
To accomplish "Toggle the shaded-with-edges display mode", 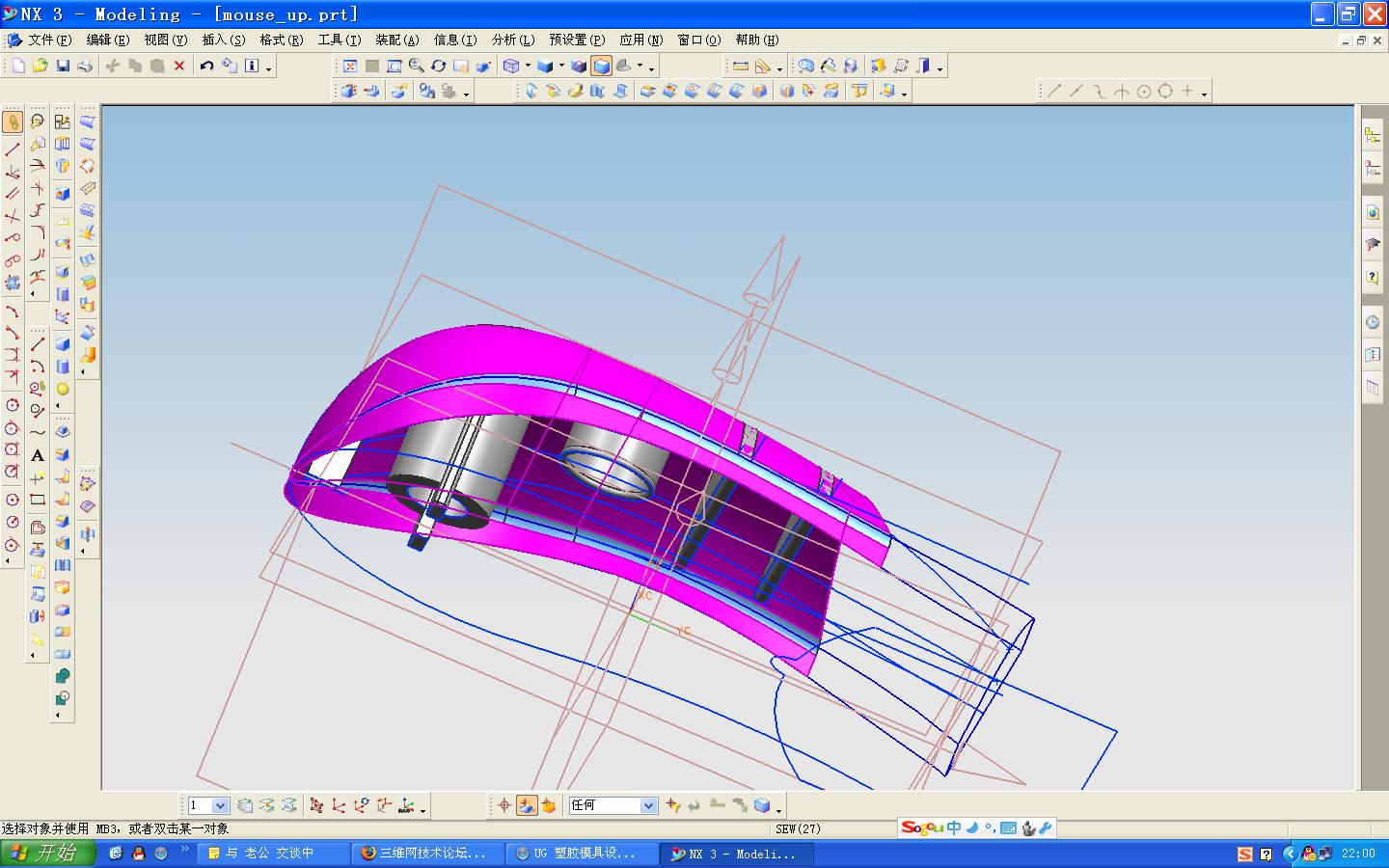I will pyautogui.click(x=601, y=66).
